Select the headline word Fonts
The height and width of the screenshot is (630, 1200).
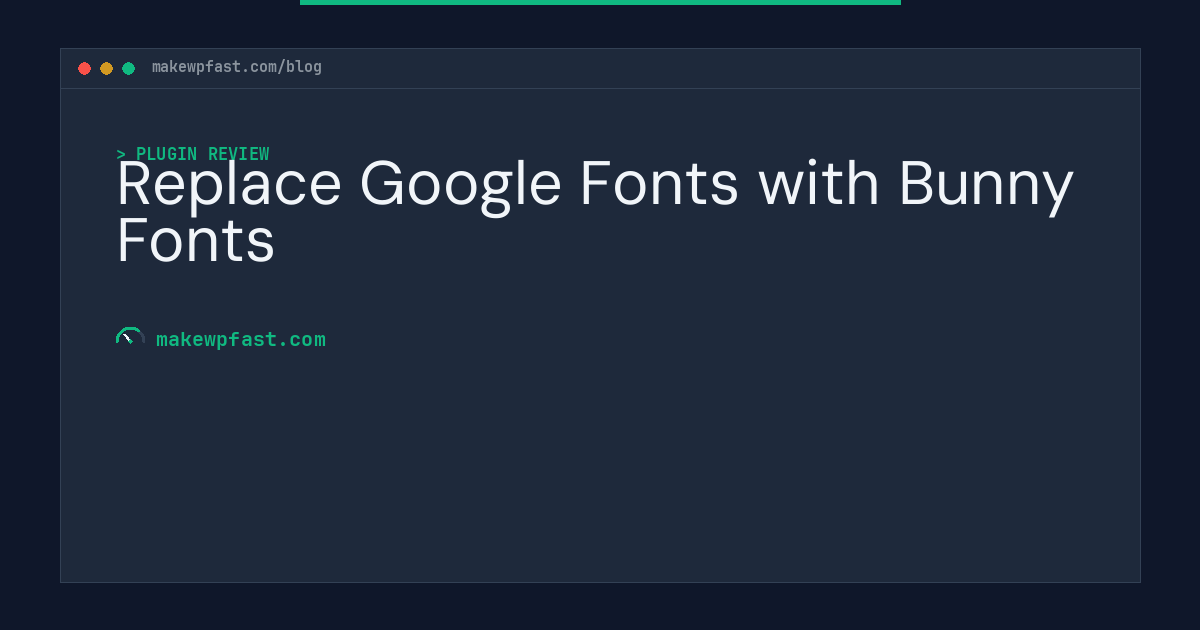[x=196, y=240]
